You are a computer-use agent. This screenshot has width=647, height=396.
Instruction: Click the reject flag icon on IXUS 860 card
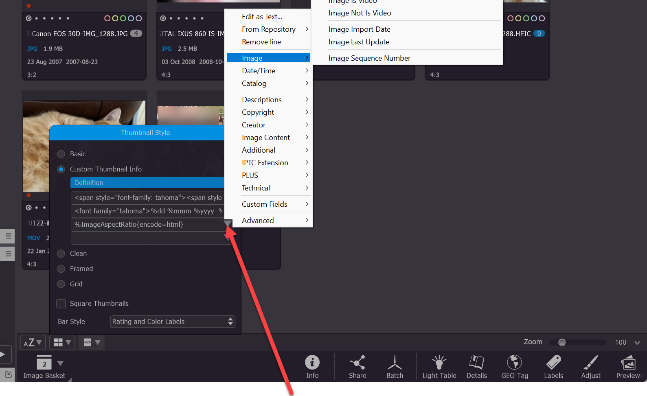(163, 18)
